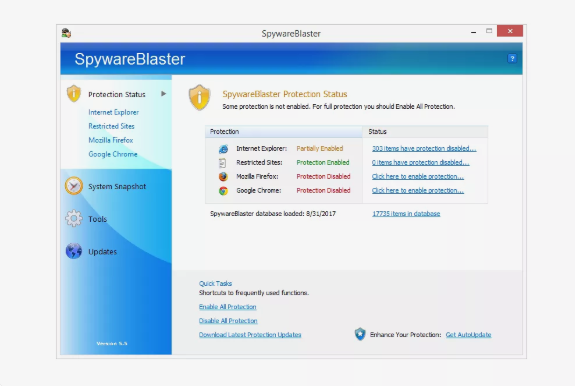Open Mozilla Firefox sidebar section

[x=111, y=140]
